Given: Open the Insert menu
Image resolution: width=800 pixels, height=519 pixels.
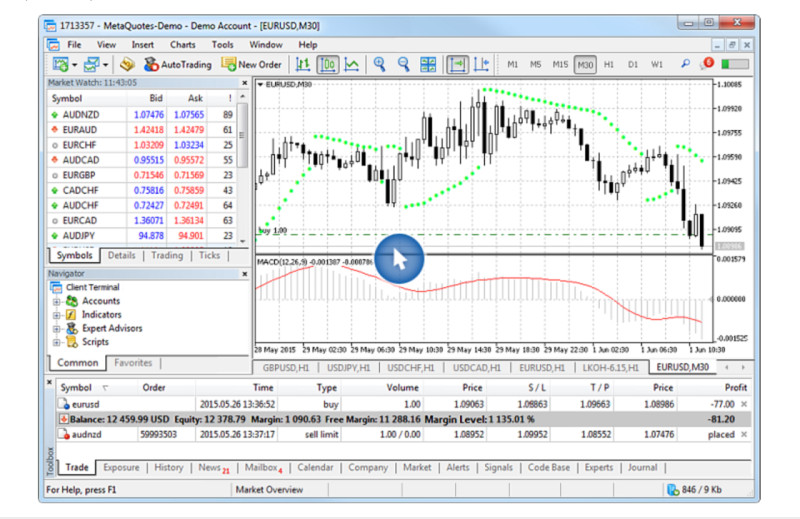Looking at the screenshot, I should pos(142,45).
